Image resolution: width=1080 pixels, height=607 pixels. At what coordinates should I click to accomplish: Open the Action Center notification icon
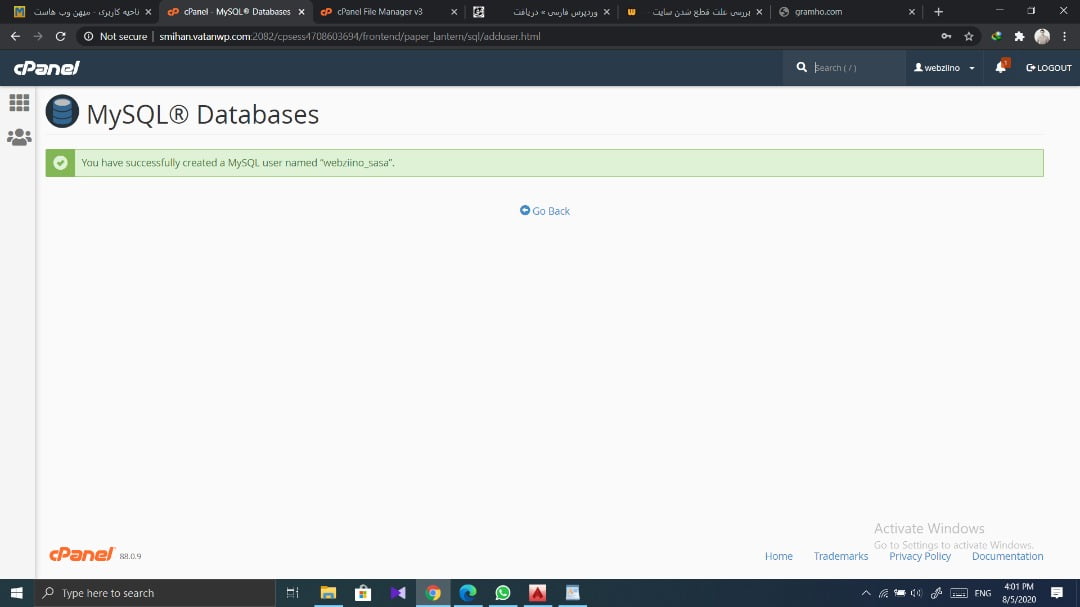coord(1057,593)
